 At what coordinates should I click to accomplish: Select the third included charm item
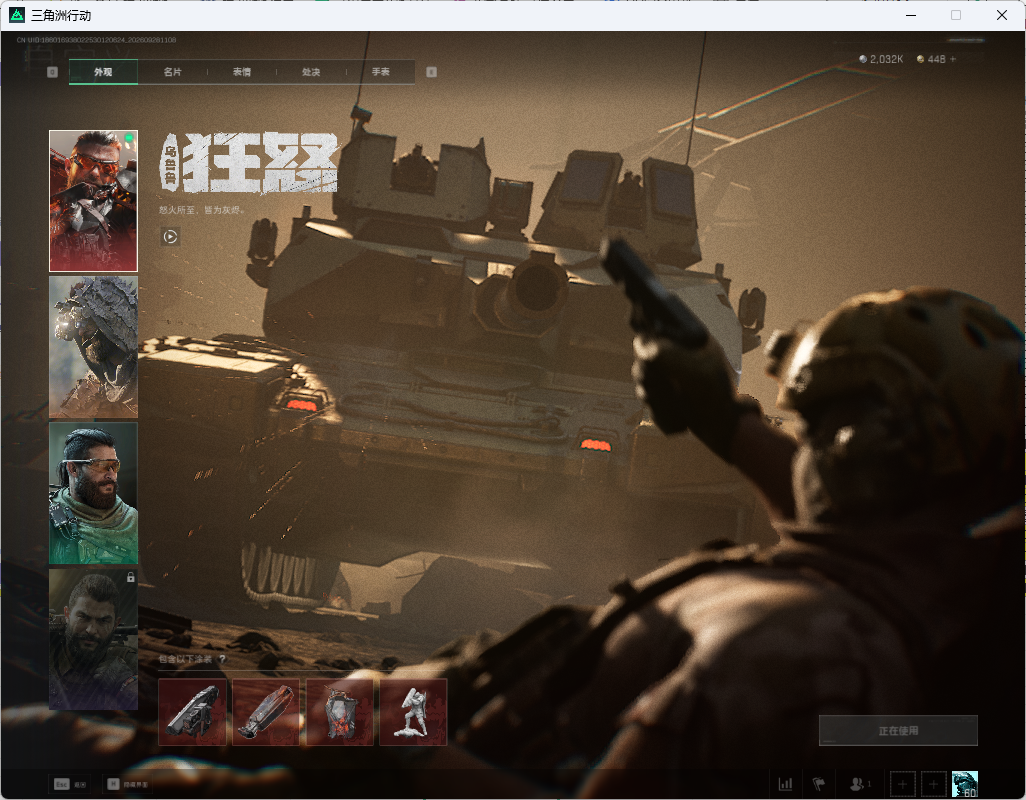(340, 712)
